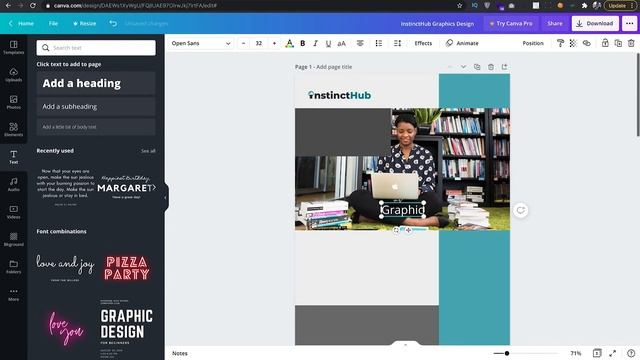Toggle bulleted list

pyautogui.click(x=379, y=43)
